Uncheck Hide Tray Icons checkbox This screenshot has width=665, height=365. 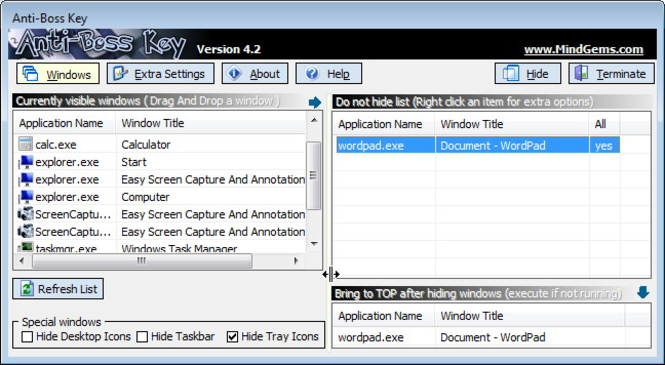[x=232, y=337]
